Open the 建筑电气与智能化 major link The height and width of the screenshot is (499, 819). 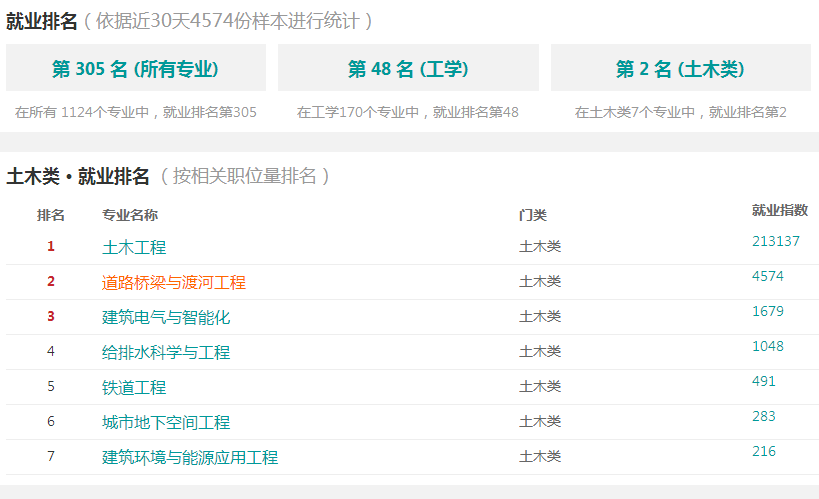tap(166, 317)
